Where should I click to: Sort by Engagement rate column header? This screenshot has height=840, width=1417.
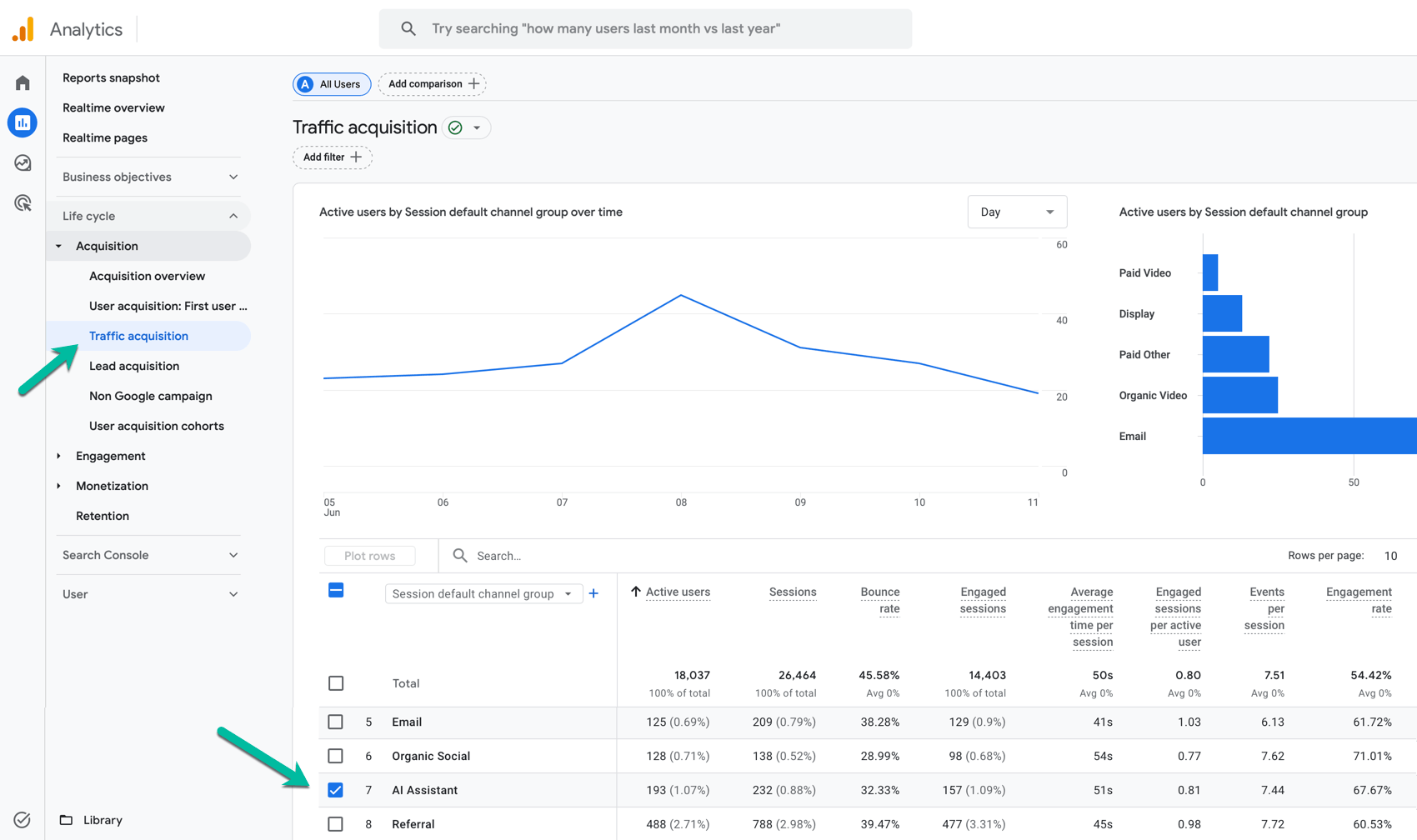coord(1359,600)
